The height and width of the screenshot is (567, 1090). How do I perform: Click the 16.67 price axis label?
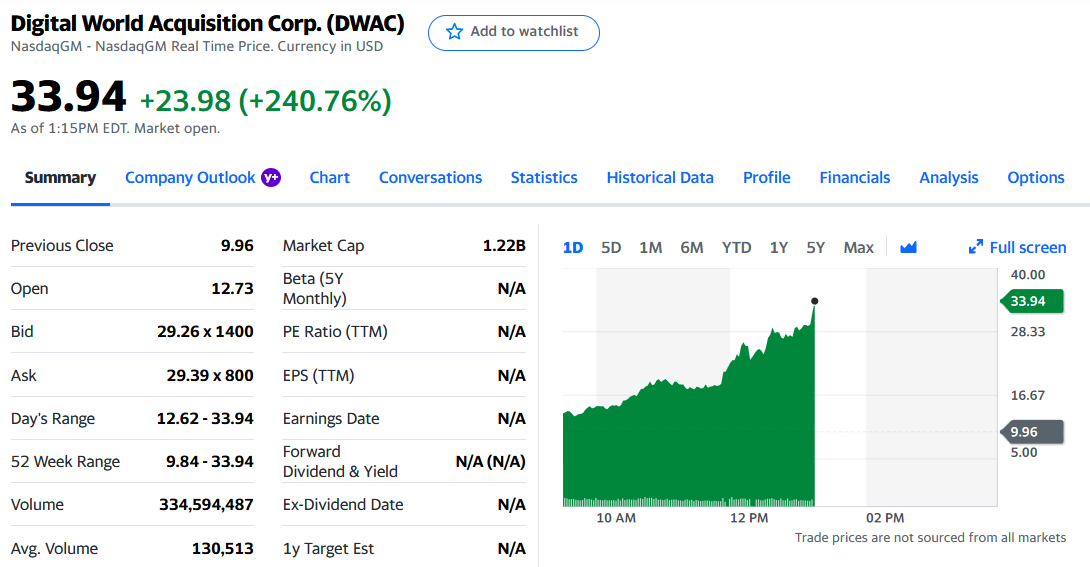point(1027,395)
